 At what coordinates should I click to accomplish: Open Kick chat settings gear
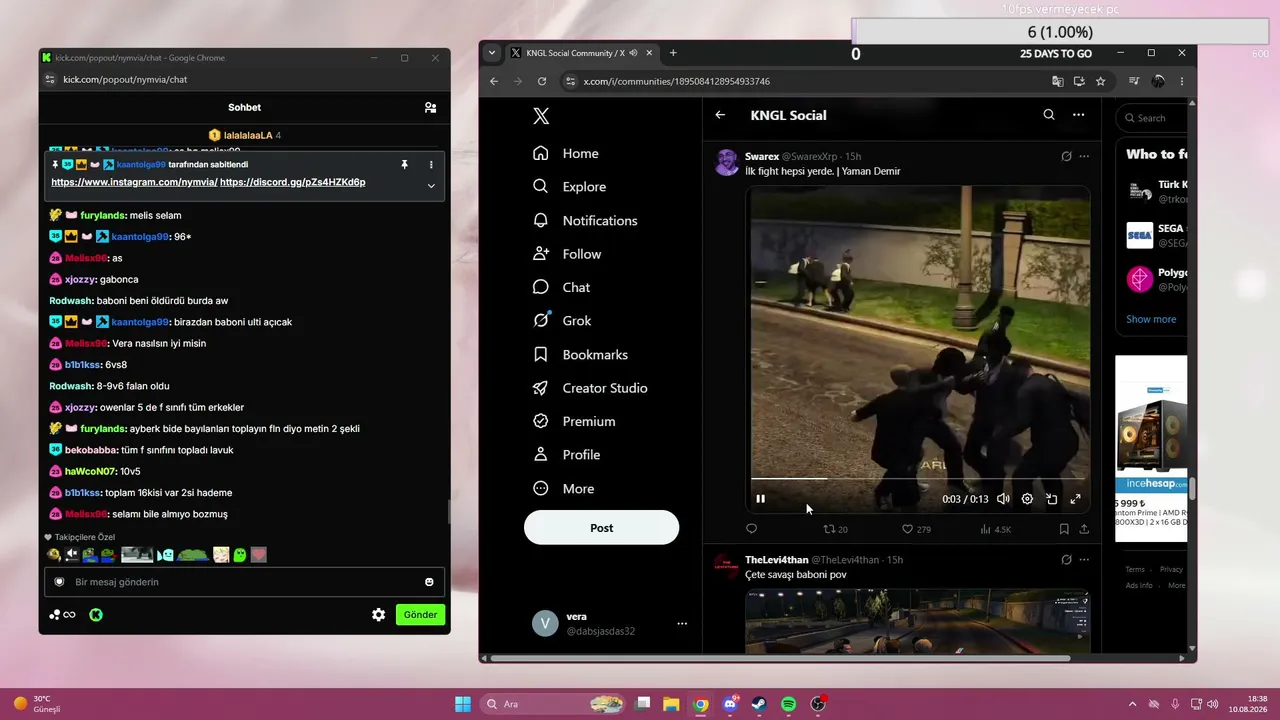click(x=378, y=615)
